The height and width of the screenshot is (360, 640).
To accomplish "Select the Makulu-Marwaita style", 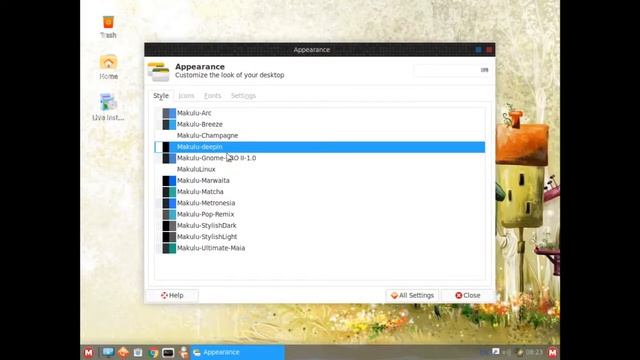I will [x=320, y=180].
